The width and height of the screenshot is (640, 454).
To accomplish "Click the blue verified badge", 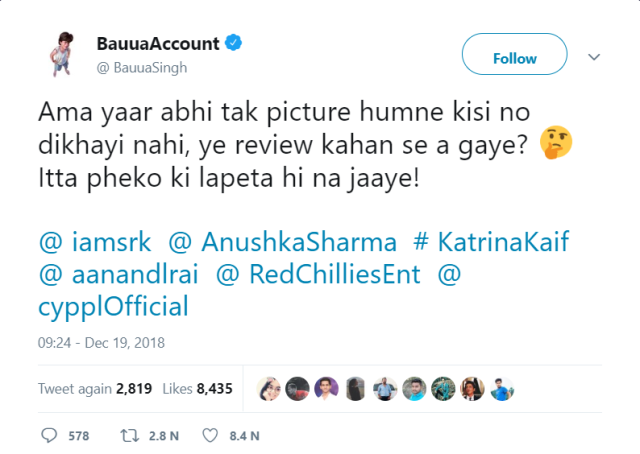I will [233, 43].
